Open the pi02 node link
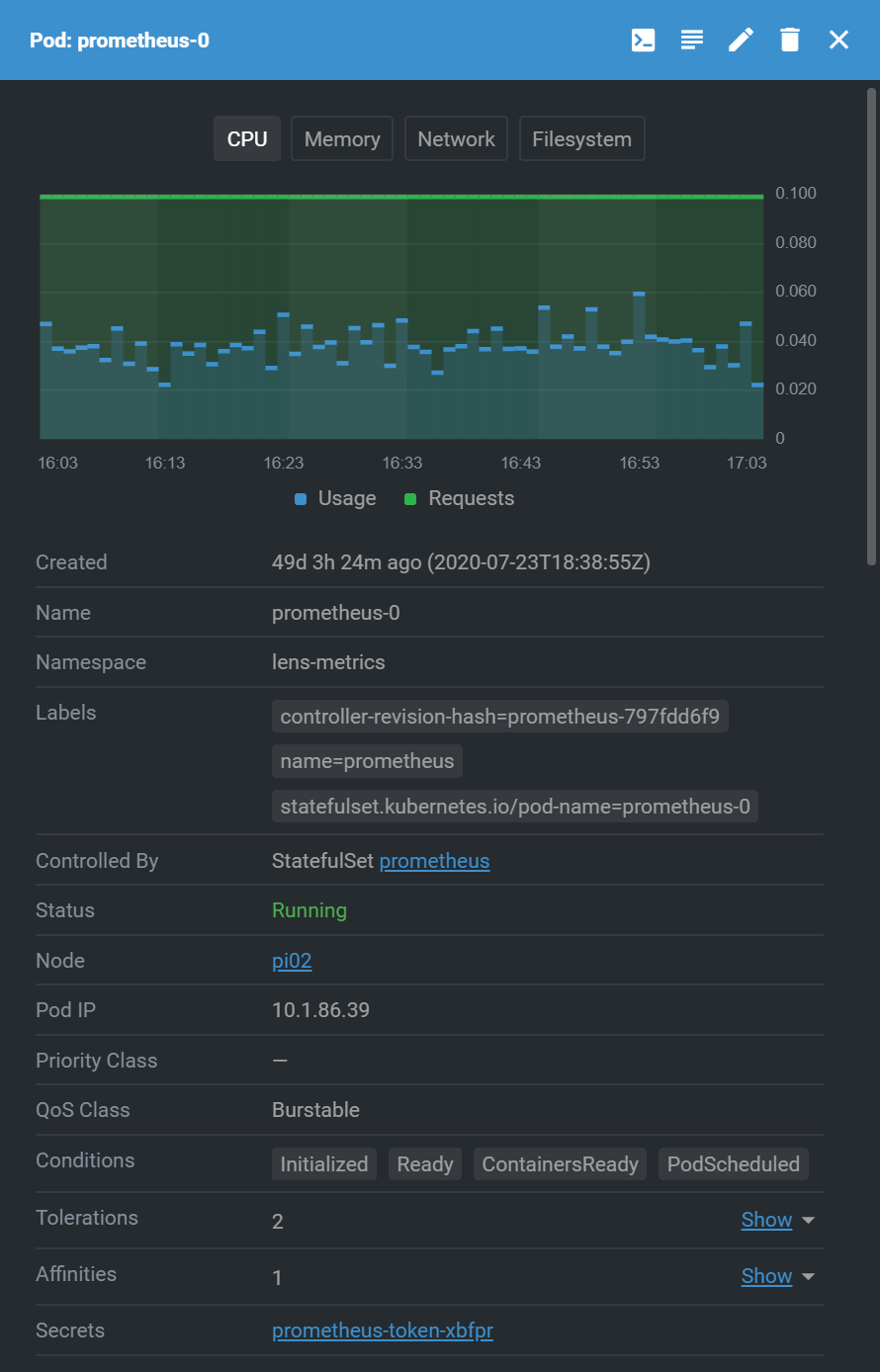This screenshot has width=880, height=1372. [x=292, y=961]
